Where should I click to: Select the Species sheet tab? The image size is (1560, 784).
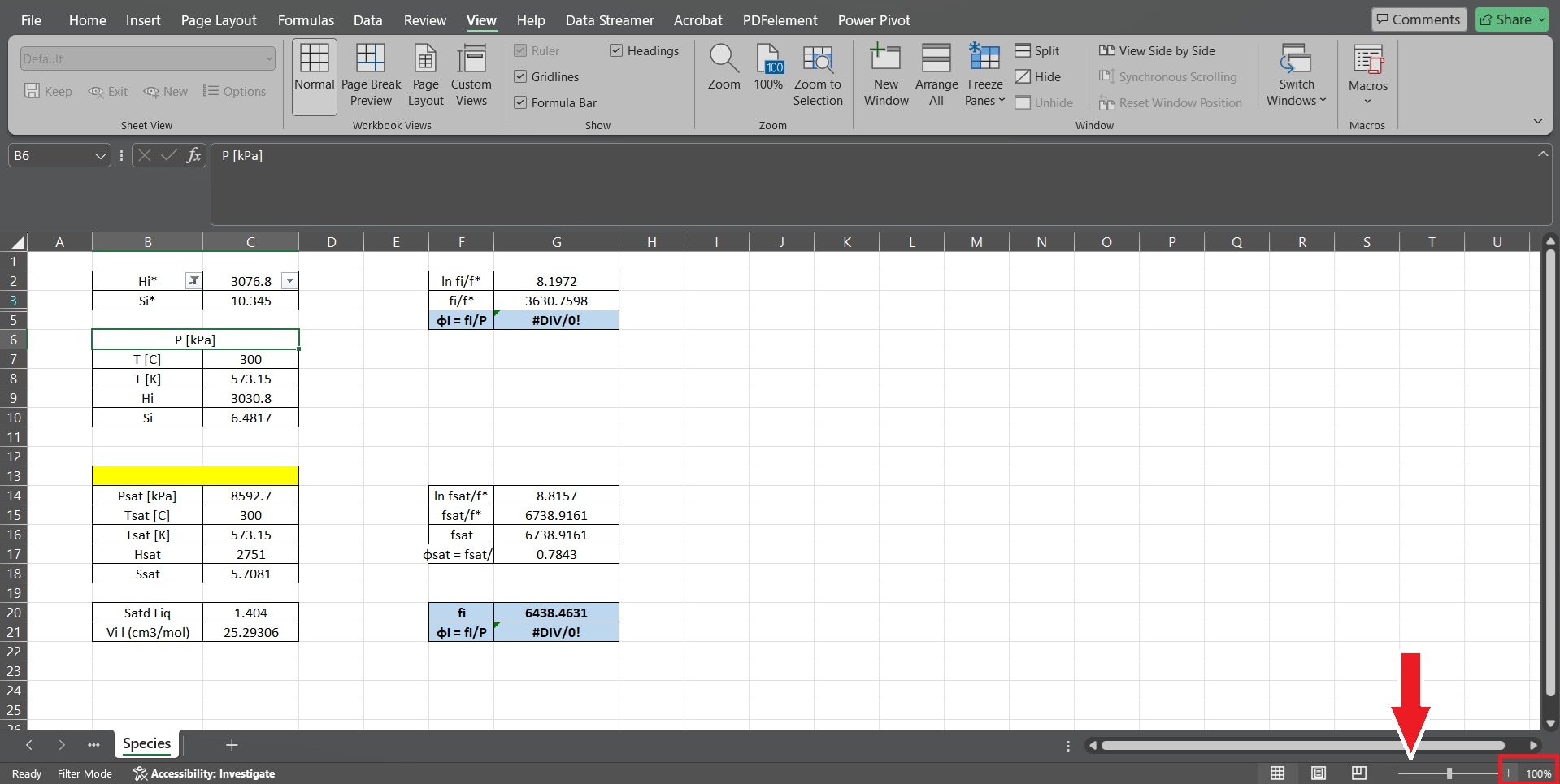tap(146, 743)
